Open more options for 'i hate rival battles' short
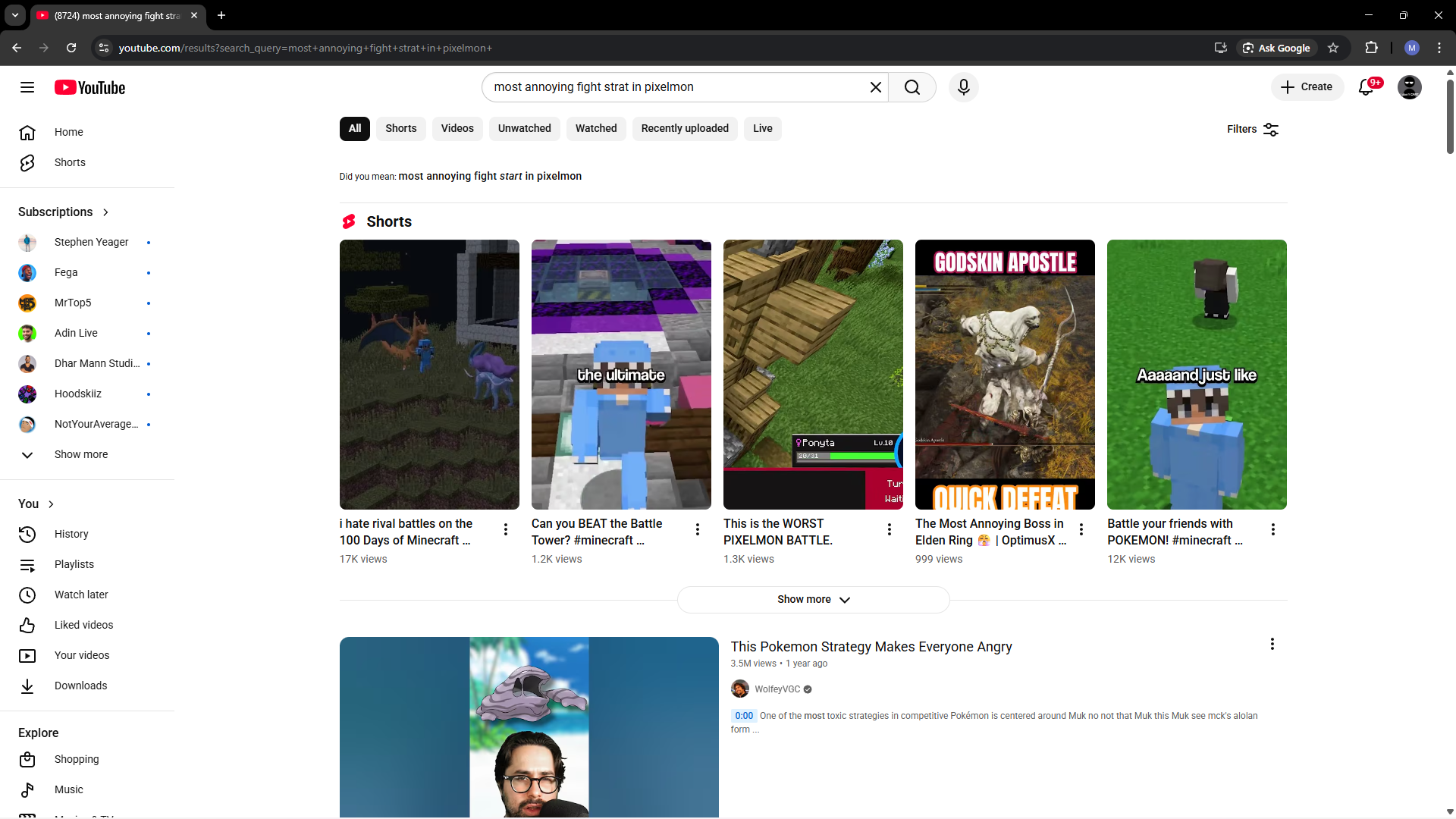Image resolution: width=1456 pixels, height=819 pixels. 506,529
